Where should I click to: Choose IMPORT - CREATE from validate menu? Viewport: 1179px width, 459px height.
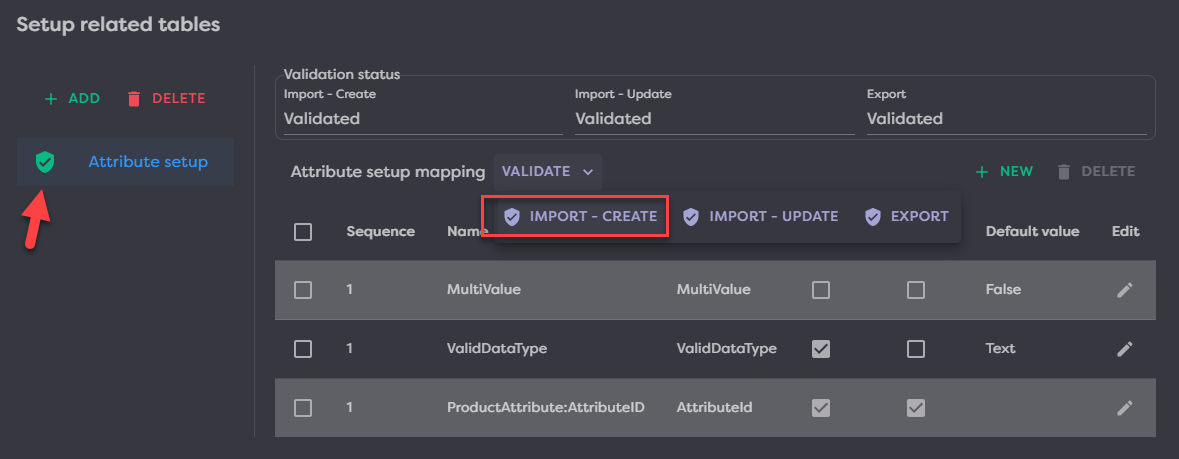pyautogui.click(x=580, y=217)
